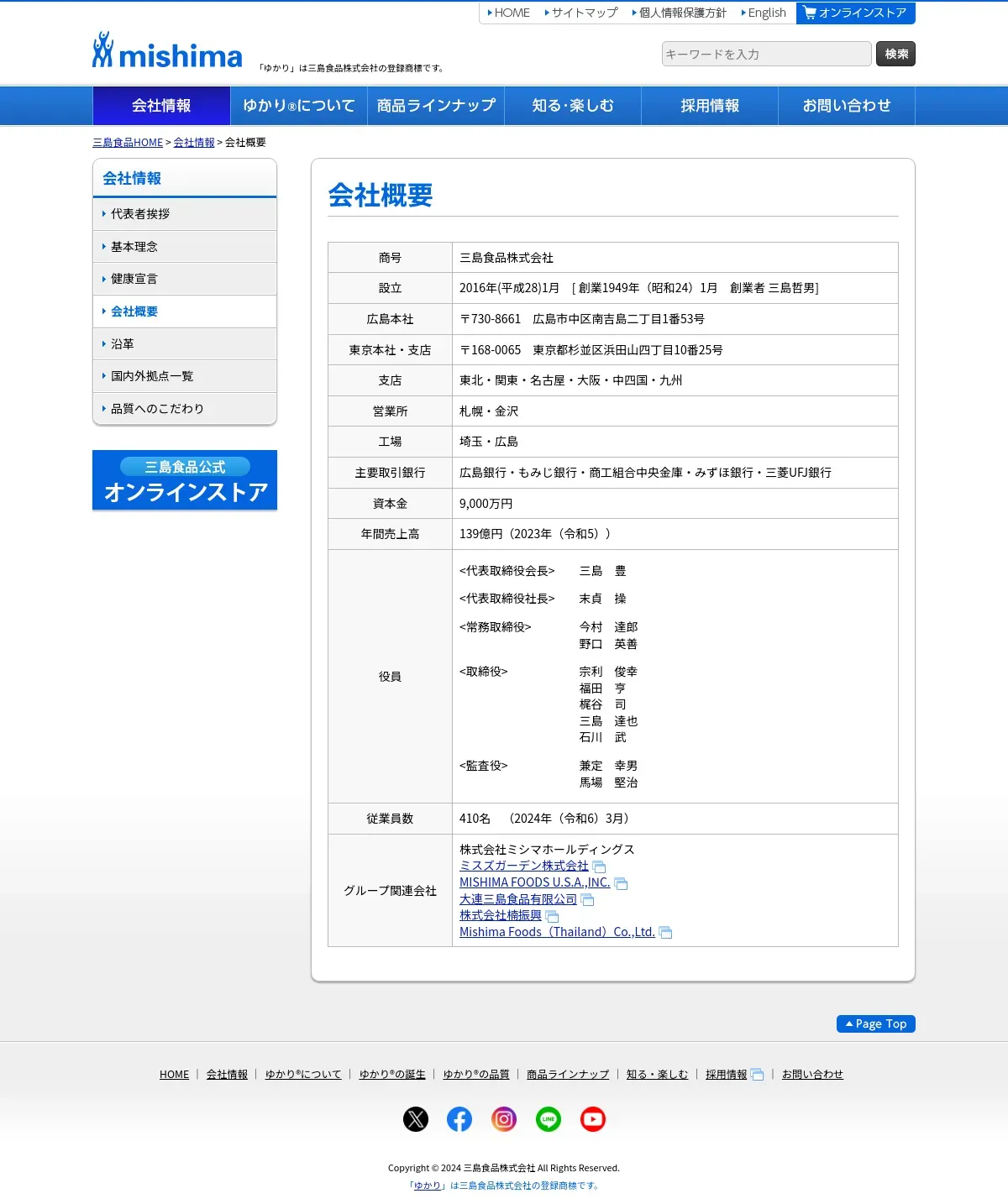Viewport: 1008px width, 1204px height.
Task: Open sidebar item 代表者挨拶
Action: click(185, 214)
